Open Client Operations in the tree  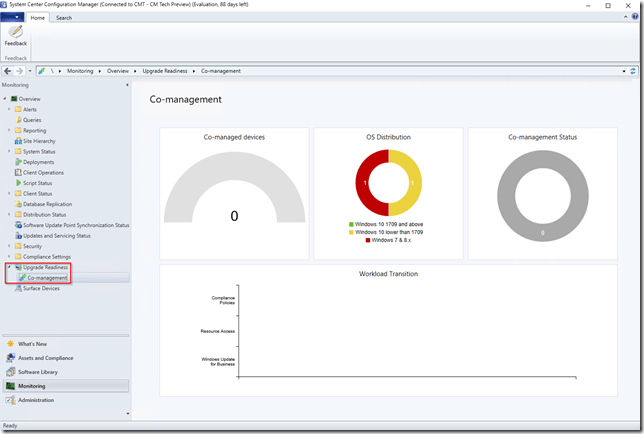click(44, 172)
